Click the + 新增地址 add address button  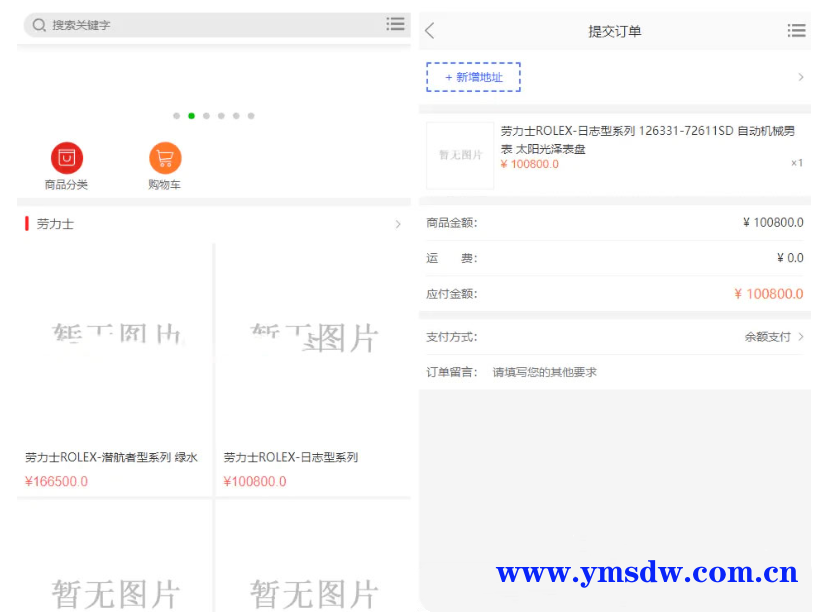tap(473, 77)
